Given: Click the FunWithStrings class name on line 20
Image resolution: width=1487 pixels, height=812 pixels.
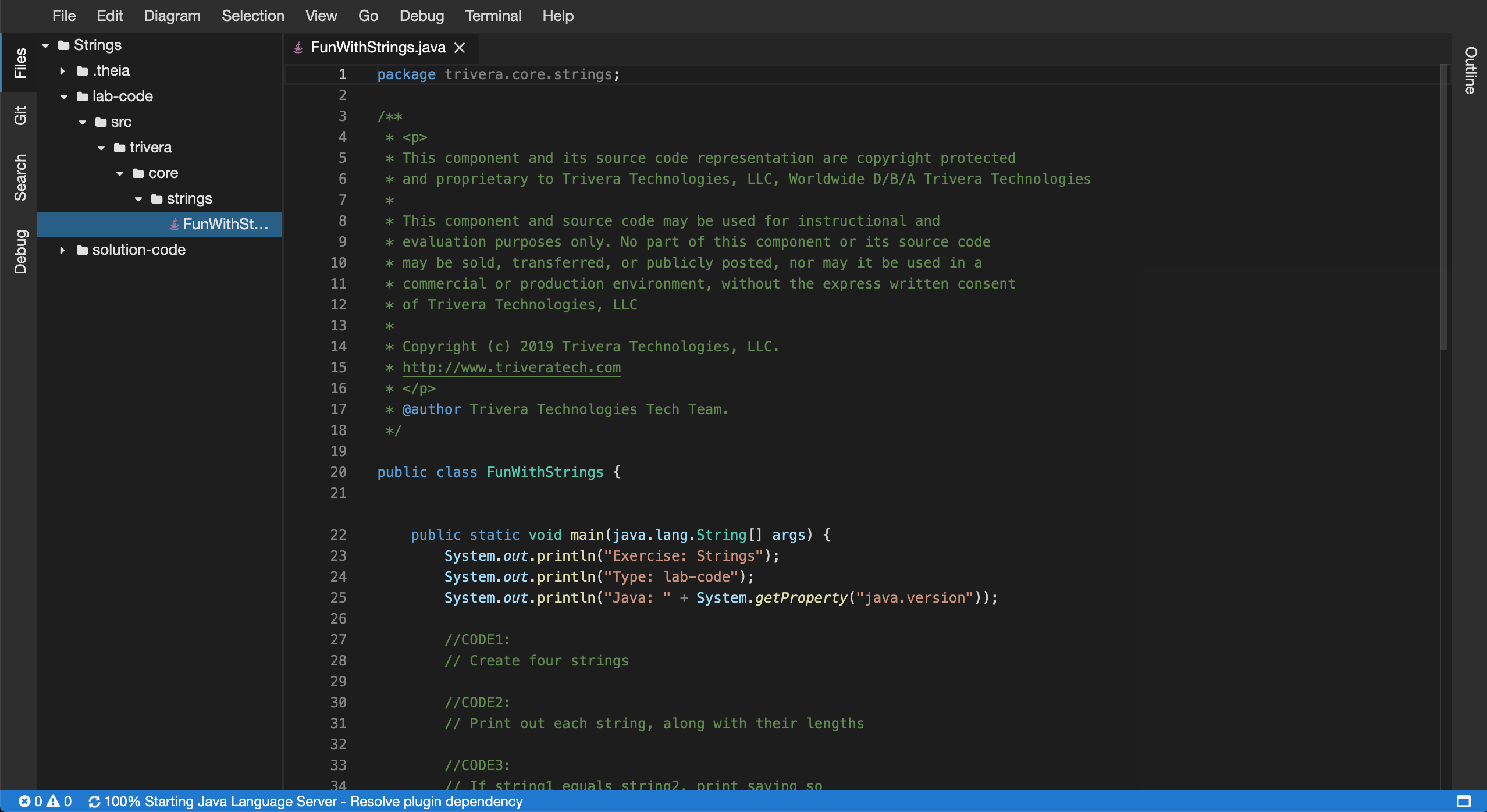Looking at the screenshot, I should pos(545,472).
